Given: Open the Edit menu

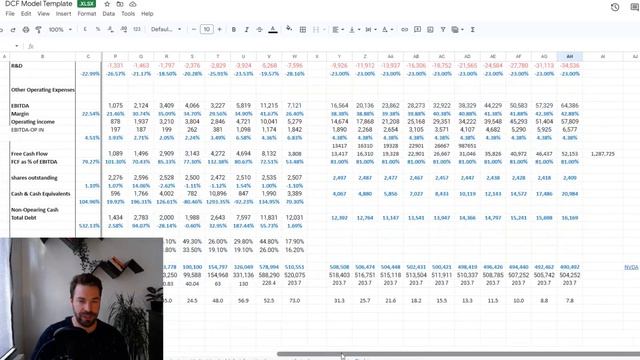Looking at the screenshot, I should coord(26,14).
